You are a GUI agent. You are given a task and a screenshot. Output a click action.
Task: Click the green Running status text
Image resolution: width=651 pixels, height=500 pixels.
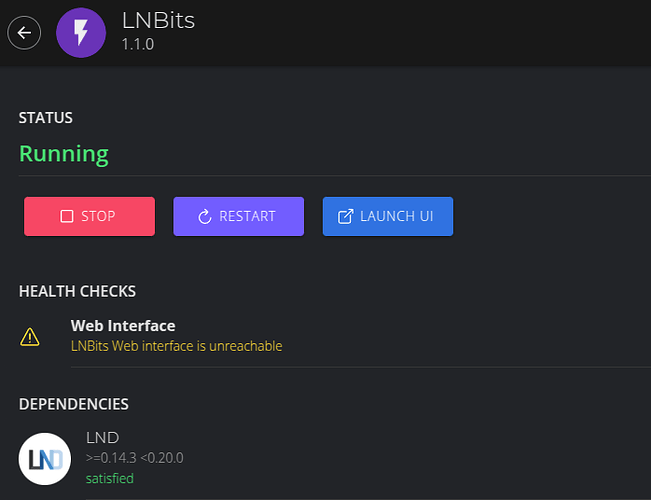64,154
